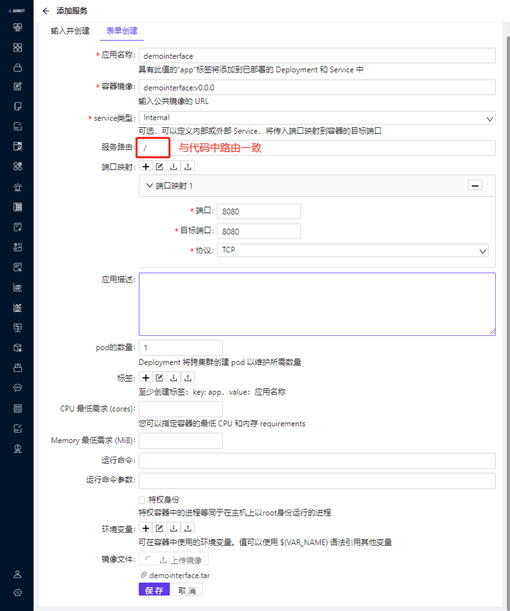
Task: Click the pod的数量 input field
Action: tap(181, 348)
